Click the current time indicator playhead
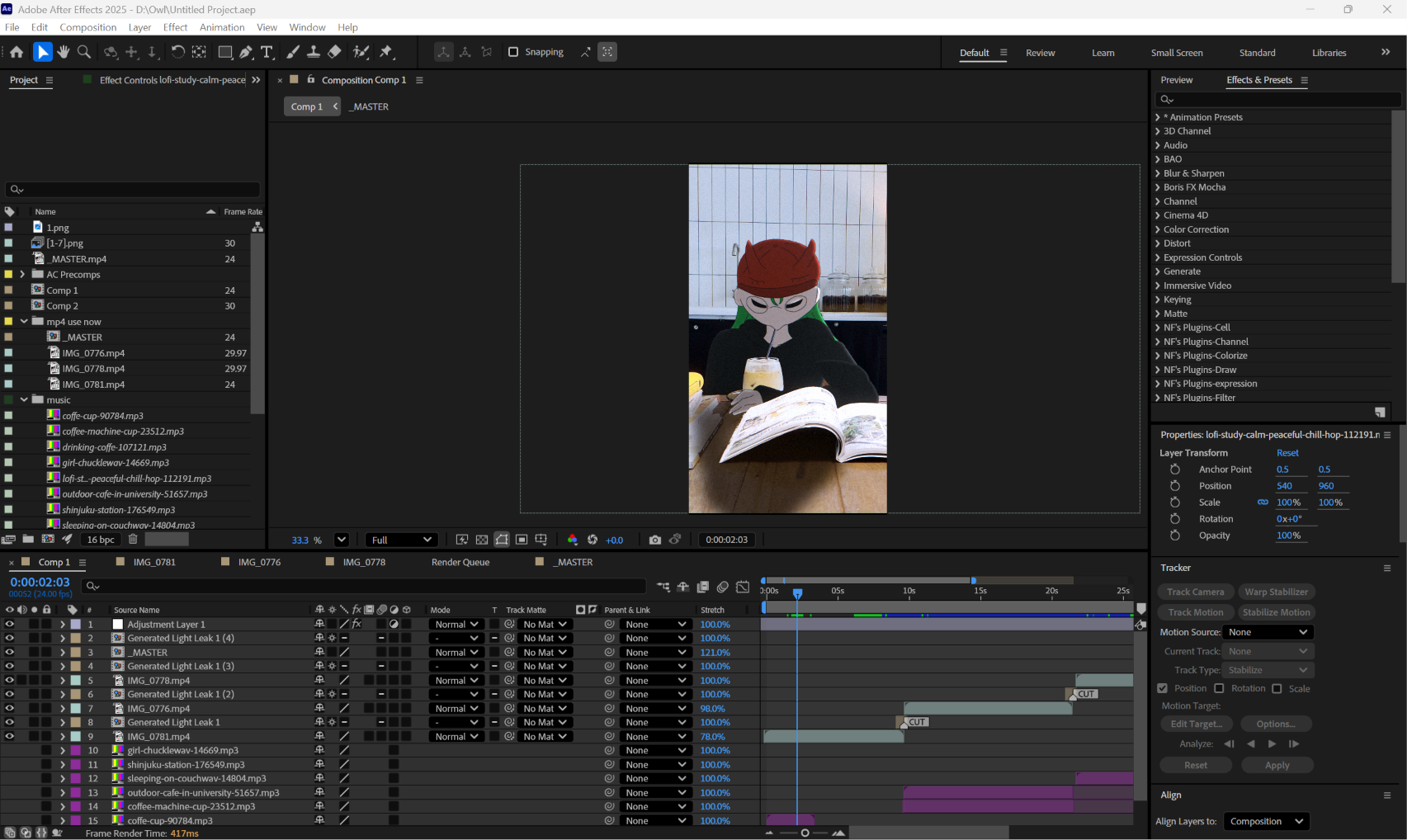 tap(798, 593)
